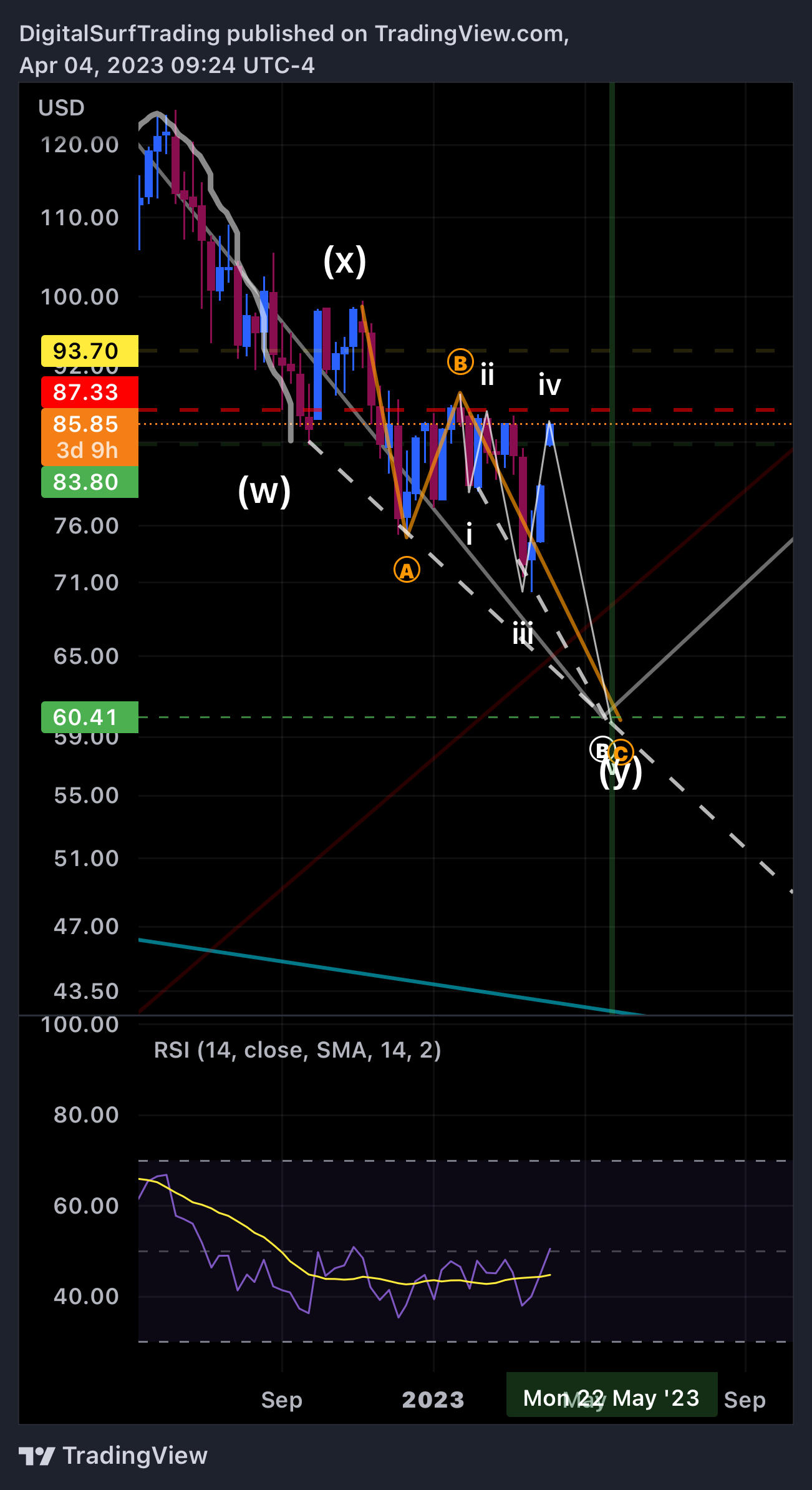812x1490 pixels.
Task: Select the (w) wave annotation
Action: [x=264, y=491]
